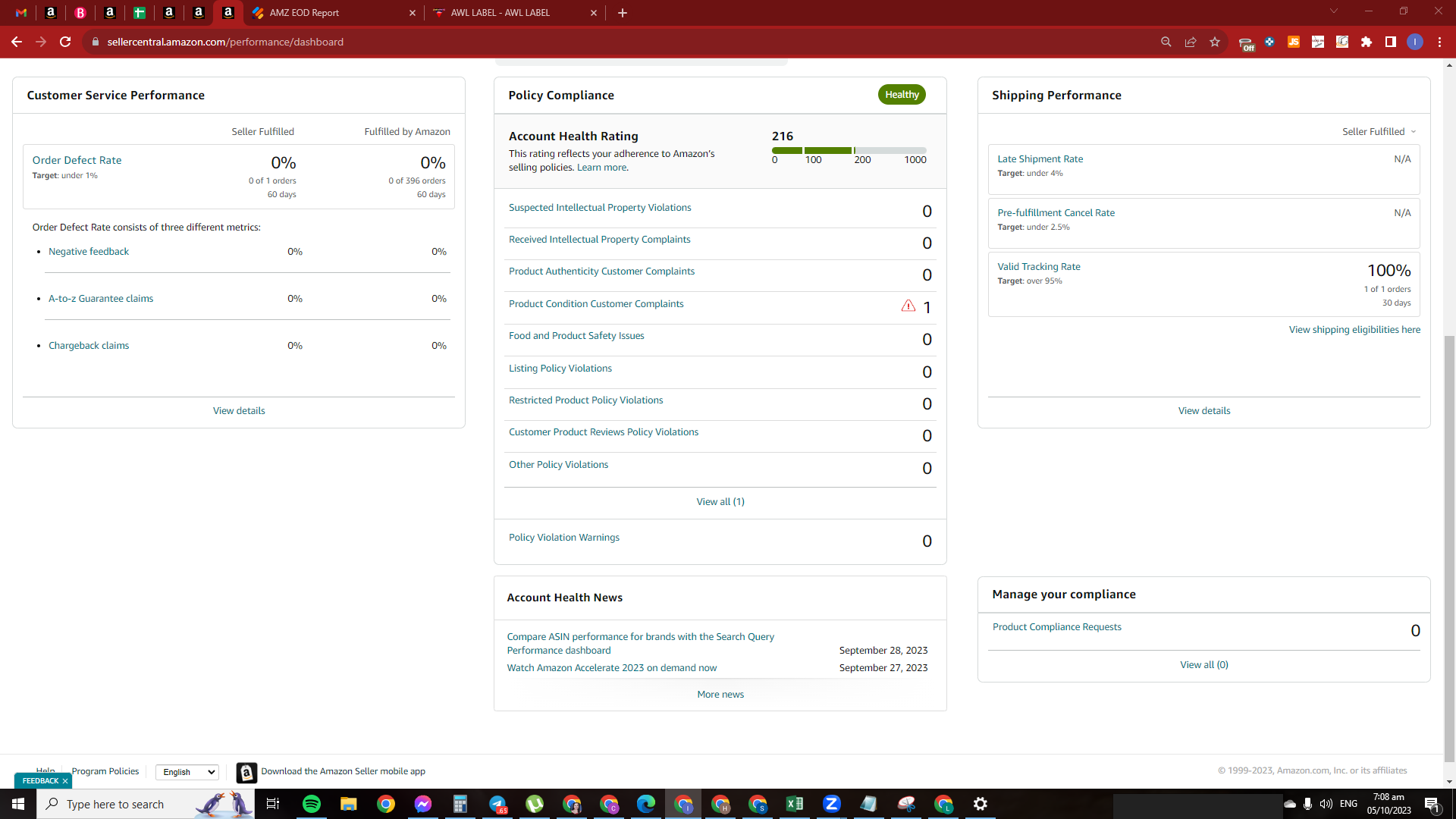Screen dimensions: 1456x819
Task: Open Program Policies footer link
Action: [105, 771]
